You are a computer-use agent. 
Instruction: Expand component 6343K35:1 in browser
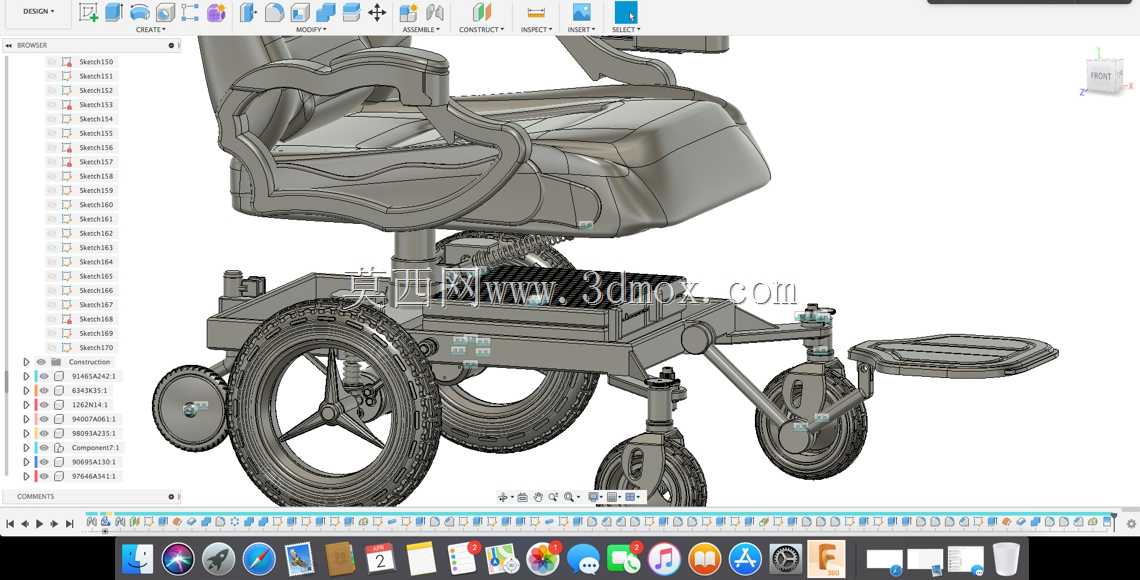26,390
